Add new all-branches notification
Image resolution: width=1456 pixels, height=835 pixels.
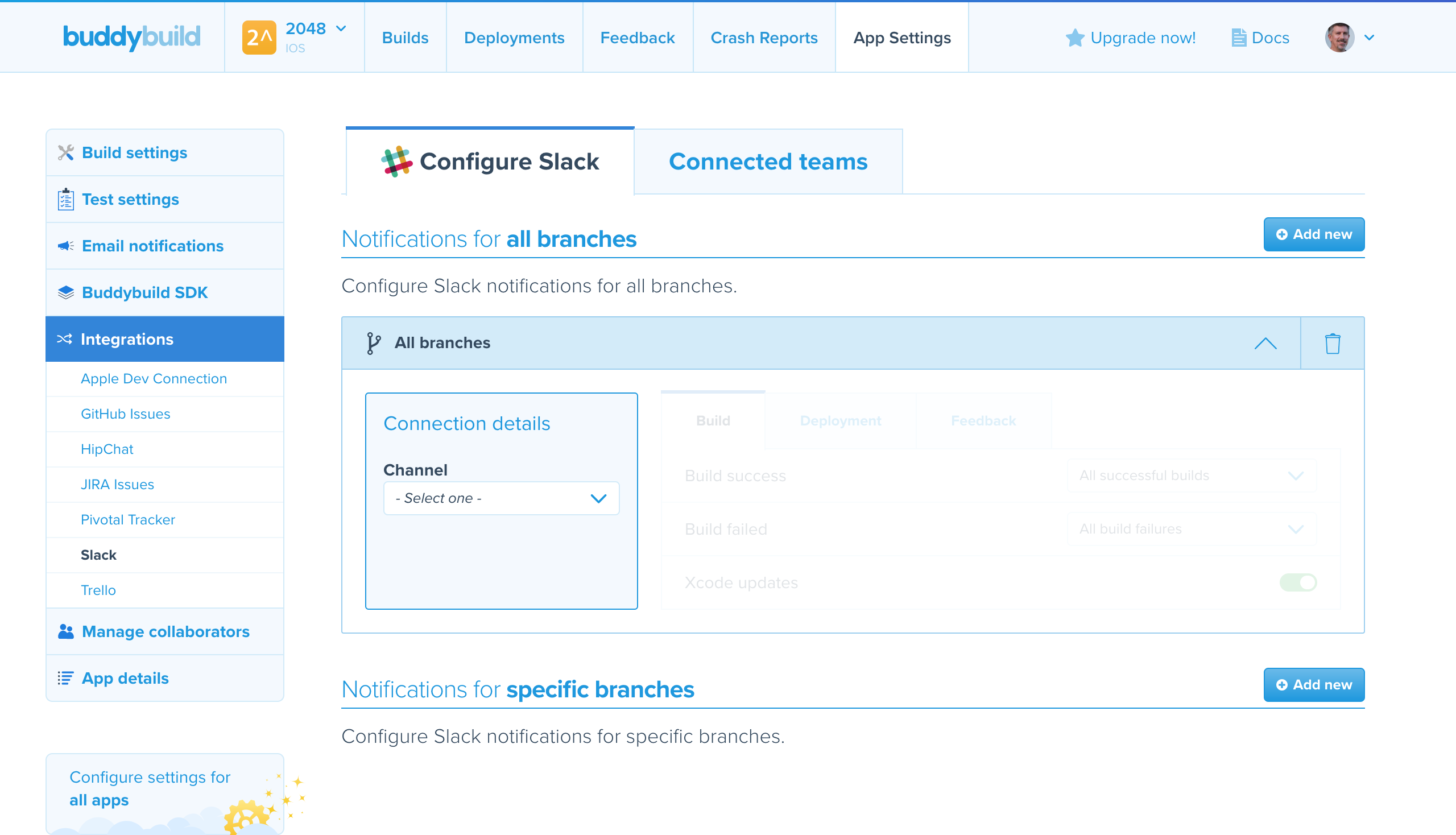coord(1314,234)
